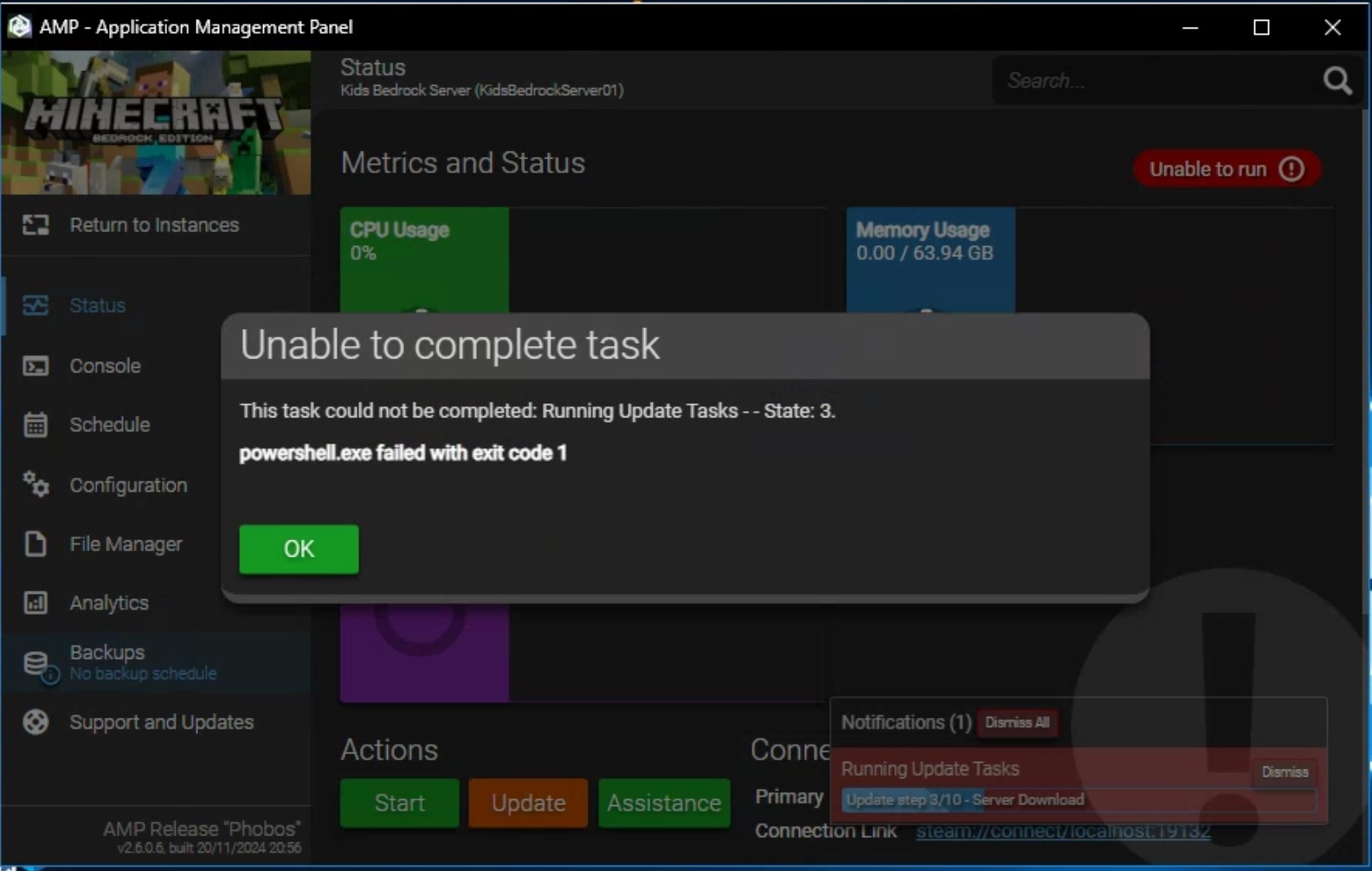Click the Status graph icon in sidebar

click(35, 306)
